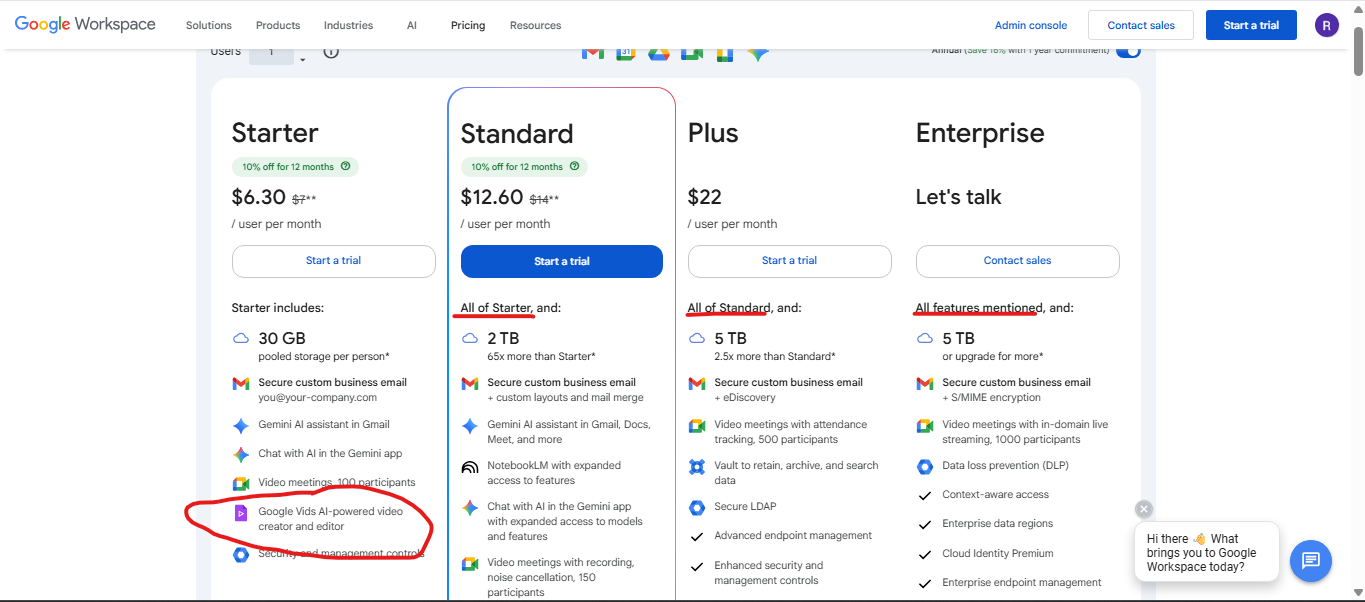1365x602 pixels.
Task: Select the Google Meet icon near the top
Action: tap(691, 53)
